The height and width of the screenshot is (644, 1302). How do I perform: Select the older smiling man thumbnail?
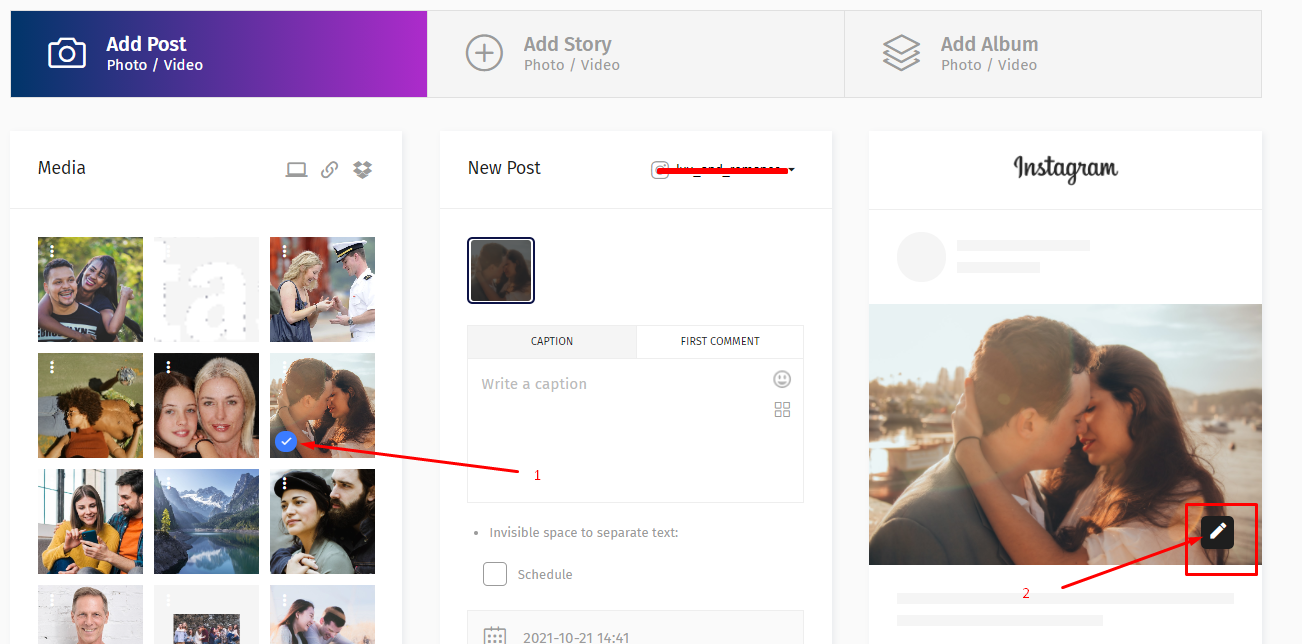point(90,614)
